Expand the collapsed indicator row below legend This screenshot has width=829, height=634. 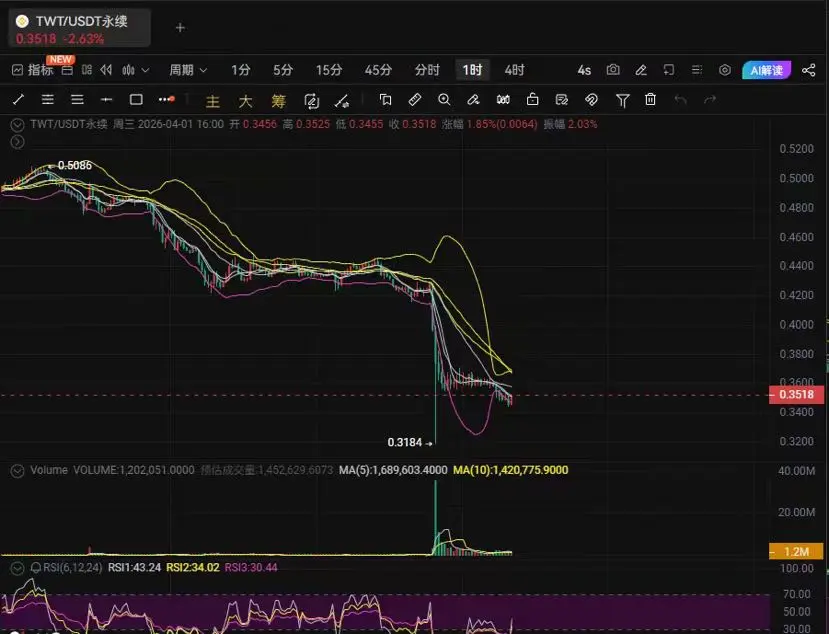pos(17,142)
